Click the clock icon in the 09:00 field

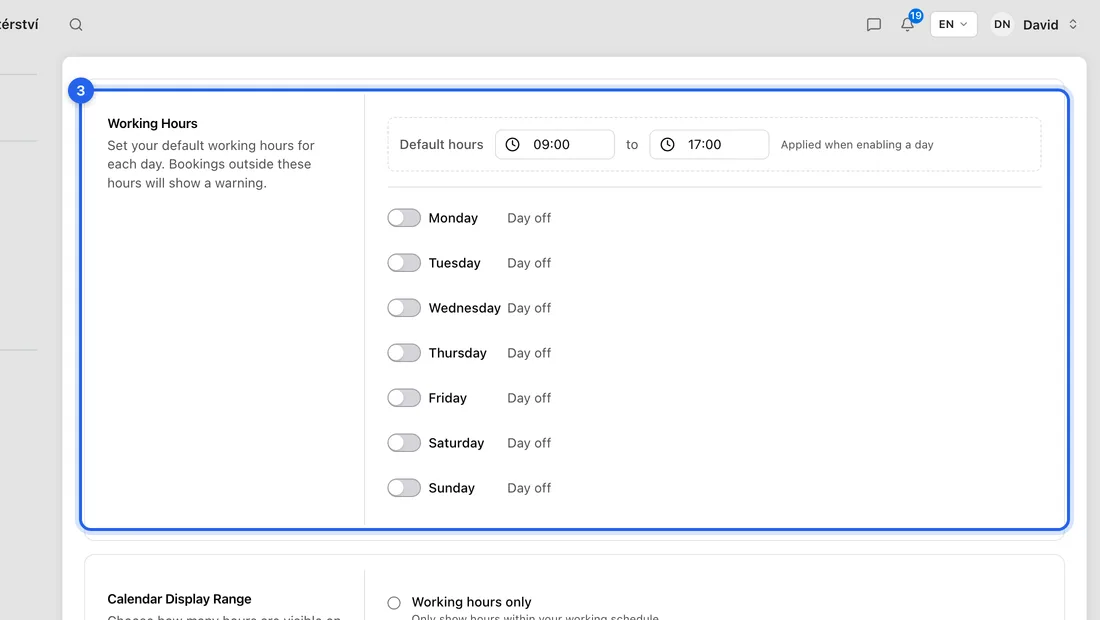[x=513, y=144]
